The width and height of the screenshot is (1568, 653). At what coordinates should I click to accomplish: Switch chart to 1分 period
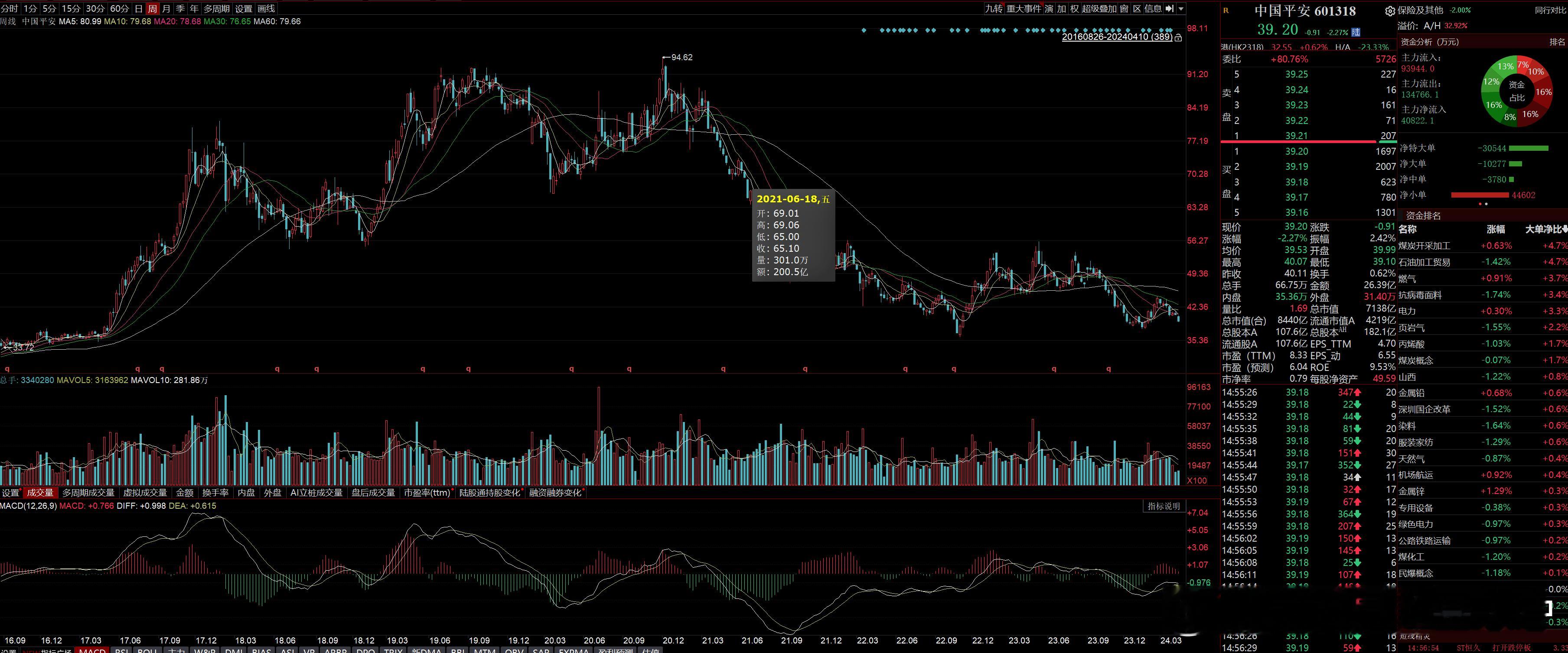(x=30, y=9)
